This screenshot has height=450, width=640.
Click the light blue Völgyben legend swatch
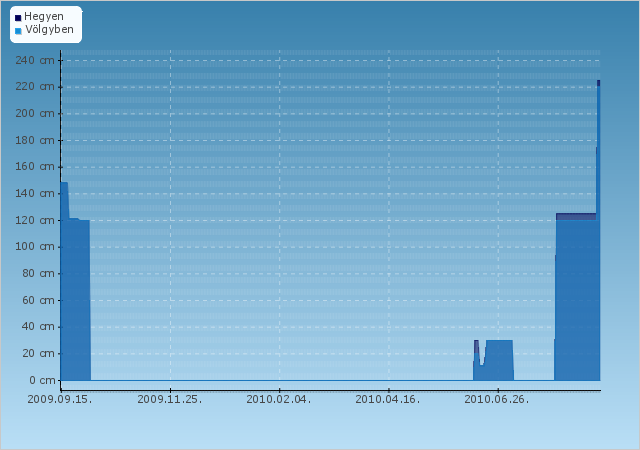tap(18, 31)
